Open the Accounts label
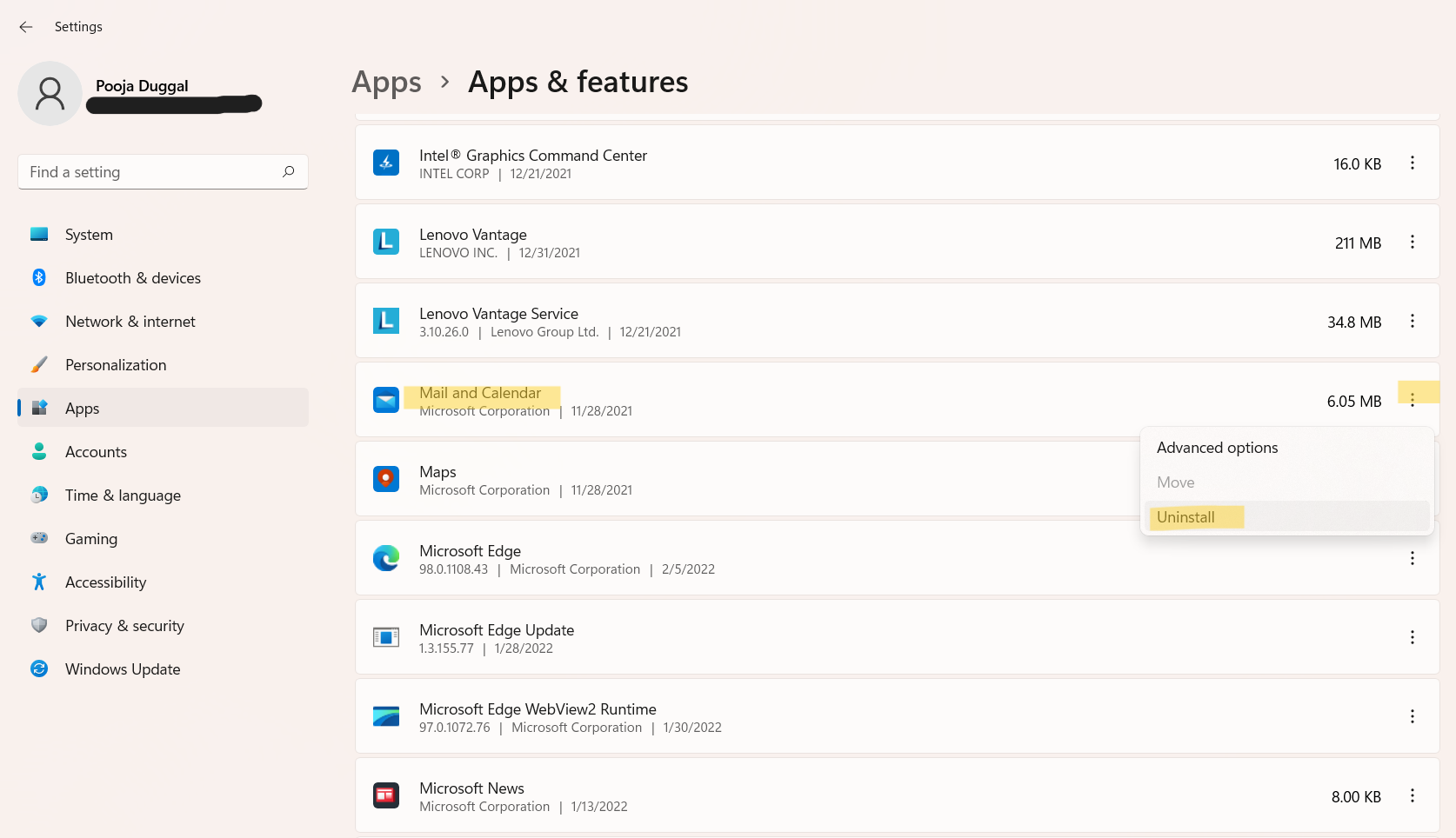The height and width of the screenshot is (838, 1456). 96,452
